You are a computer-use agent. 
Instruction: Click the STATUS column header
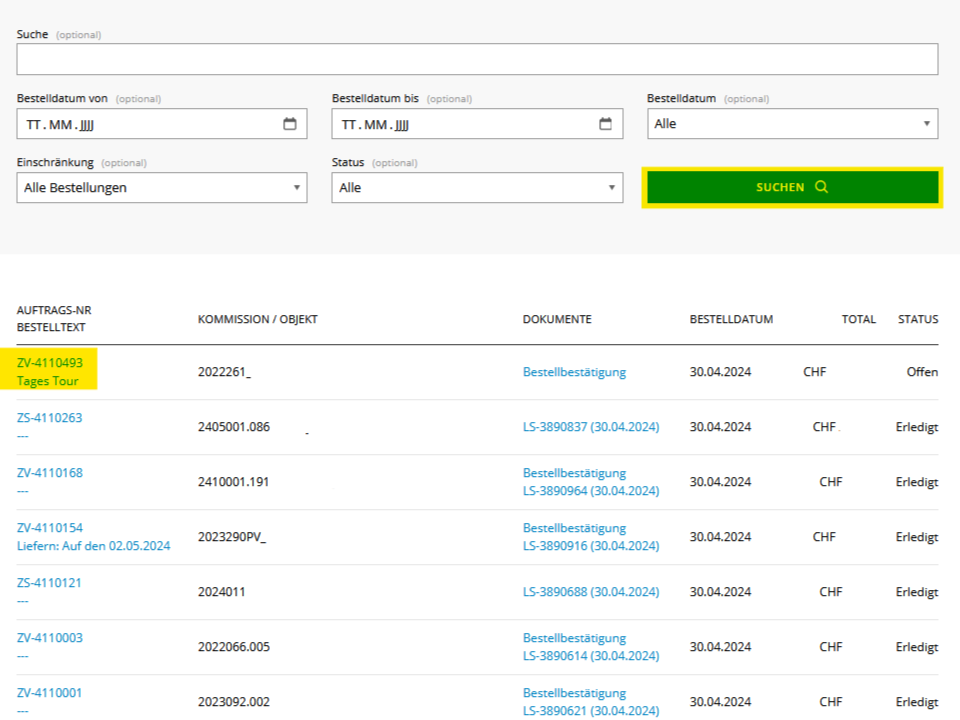918,320
